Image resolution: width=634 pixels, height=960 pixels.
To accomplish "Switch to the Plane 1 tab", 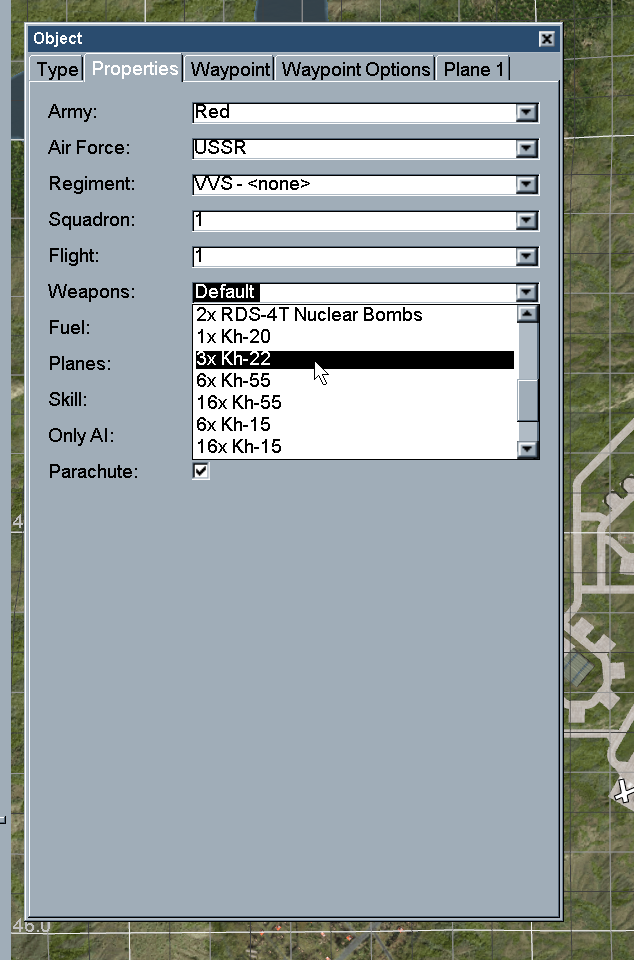I will tap(473, 69).
